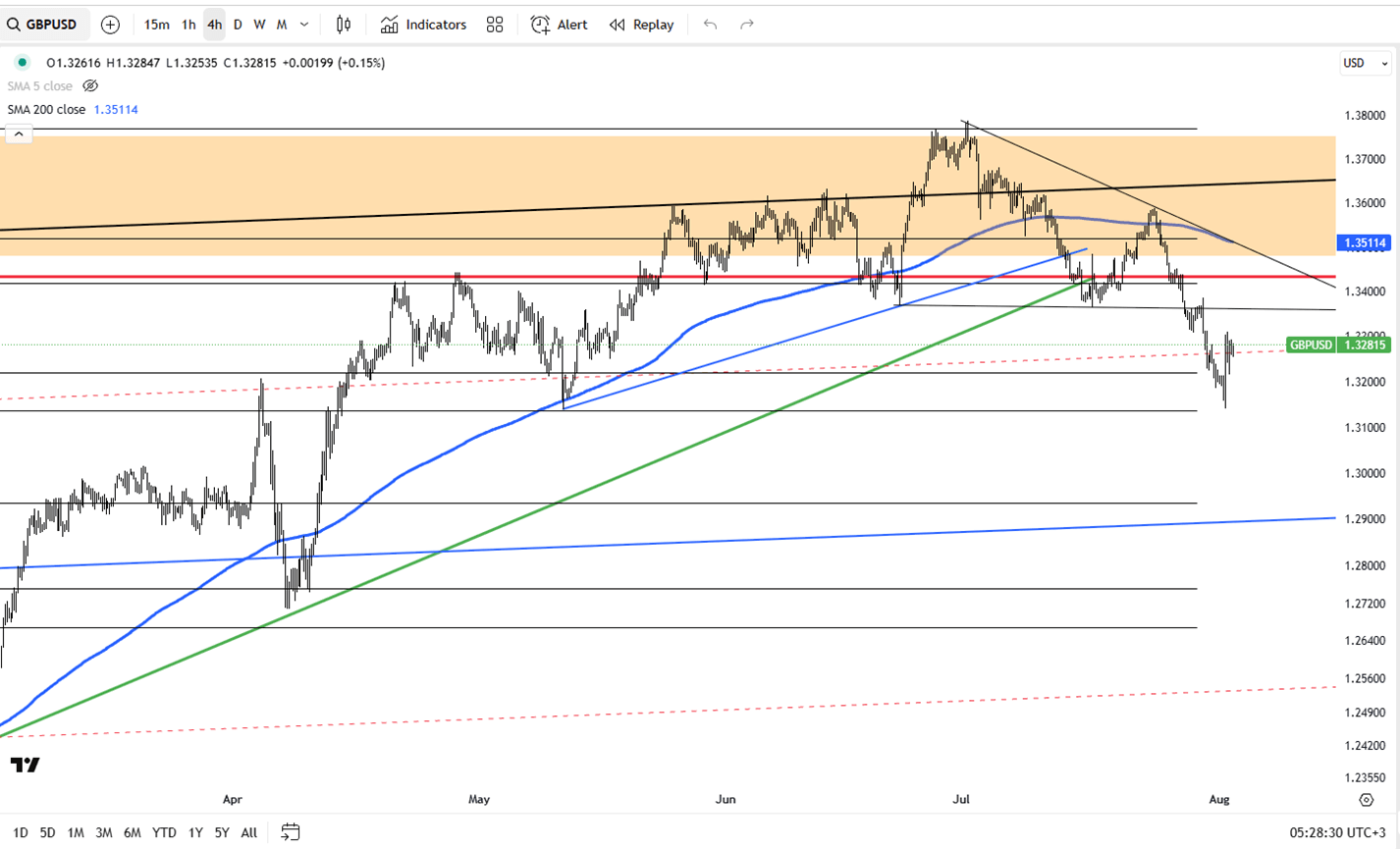Create a new Alert
Viewport: 1400px width, 849px height.
[559, 25]
